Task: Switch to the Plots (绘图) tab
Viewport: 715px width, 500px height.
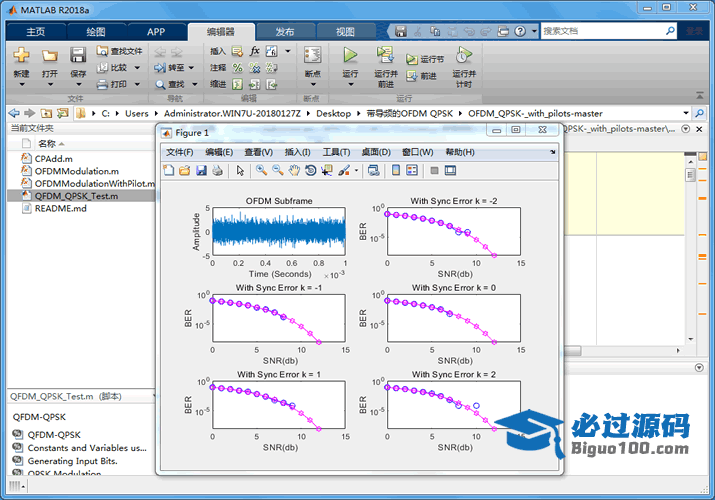Action: (96, 31)
